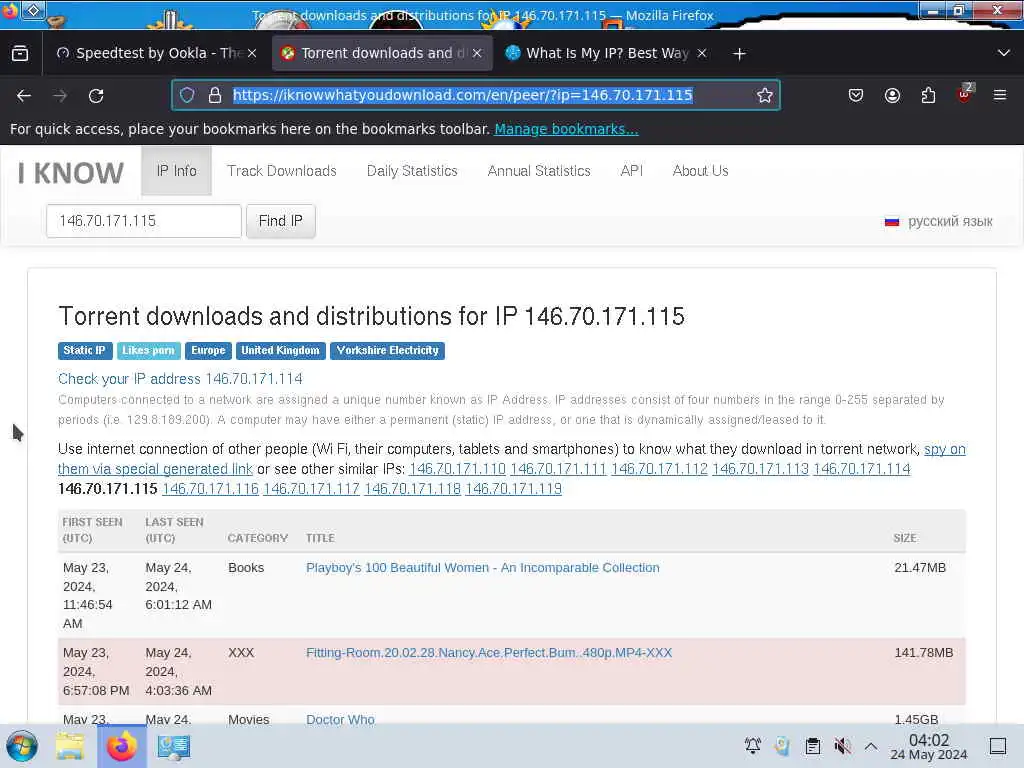The image size is (1024, 768).
Task: Click the tracking protection shield icon
Action: (187, 95)
